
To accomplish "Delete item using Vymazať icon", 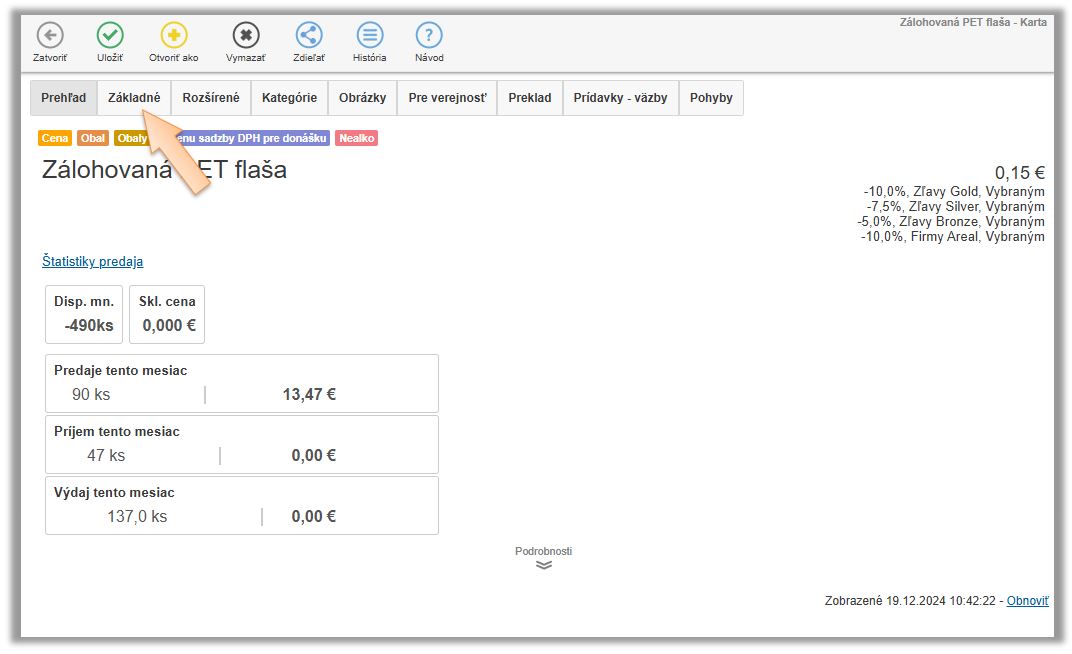I will [x=246, y=36].
